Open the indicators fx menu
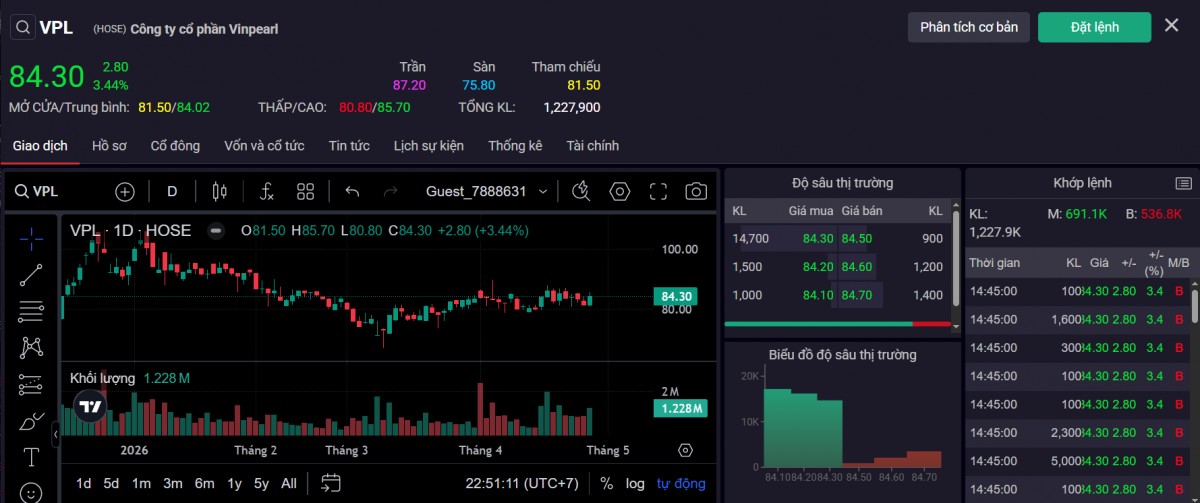1200x503 pixels. (x=267, y=191)
